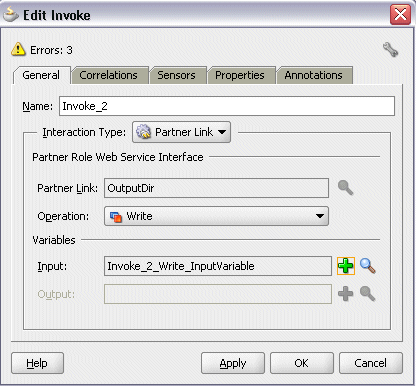Click the Partner Link field OutputDir
This screenshot has width=416, height=386.
(x=216, y=188)
